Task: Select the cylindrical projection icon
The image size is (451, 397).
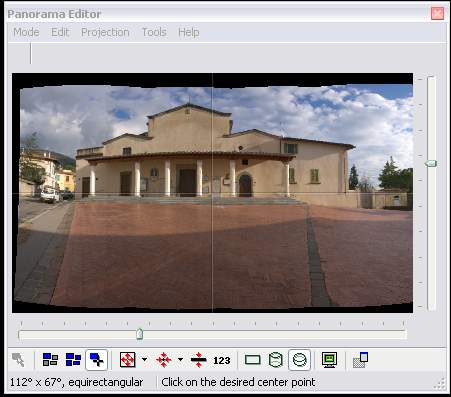Action: click(276, 360)
